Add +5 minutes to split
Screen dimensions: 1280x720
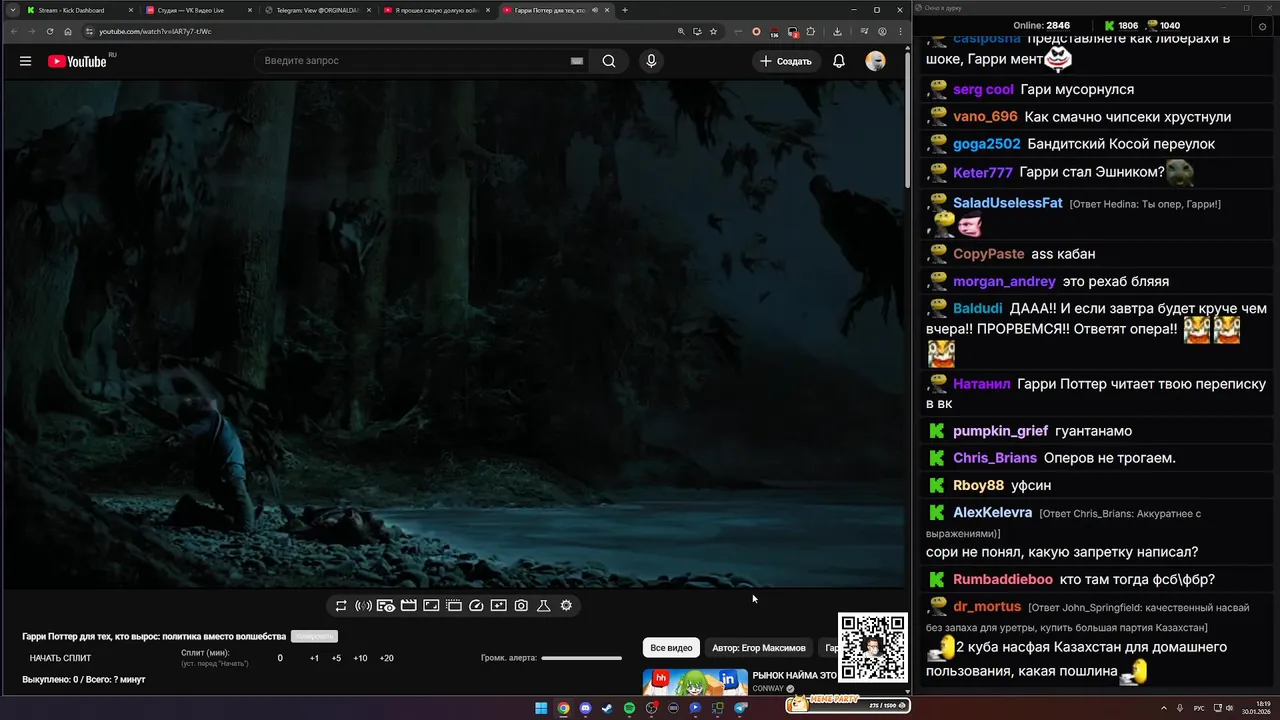point(336,658)
